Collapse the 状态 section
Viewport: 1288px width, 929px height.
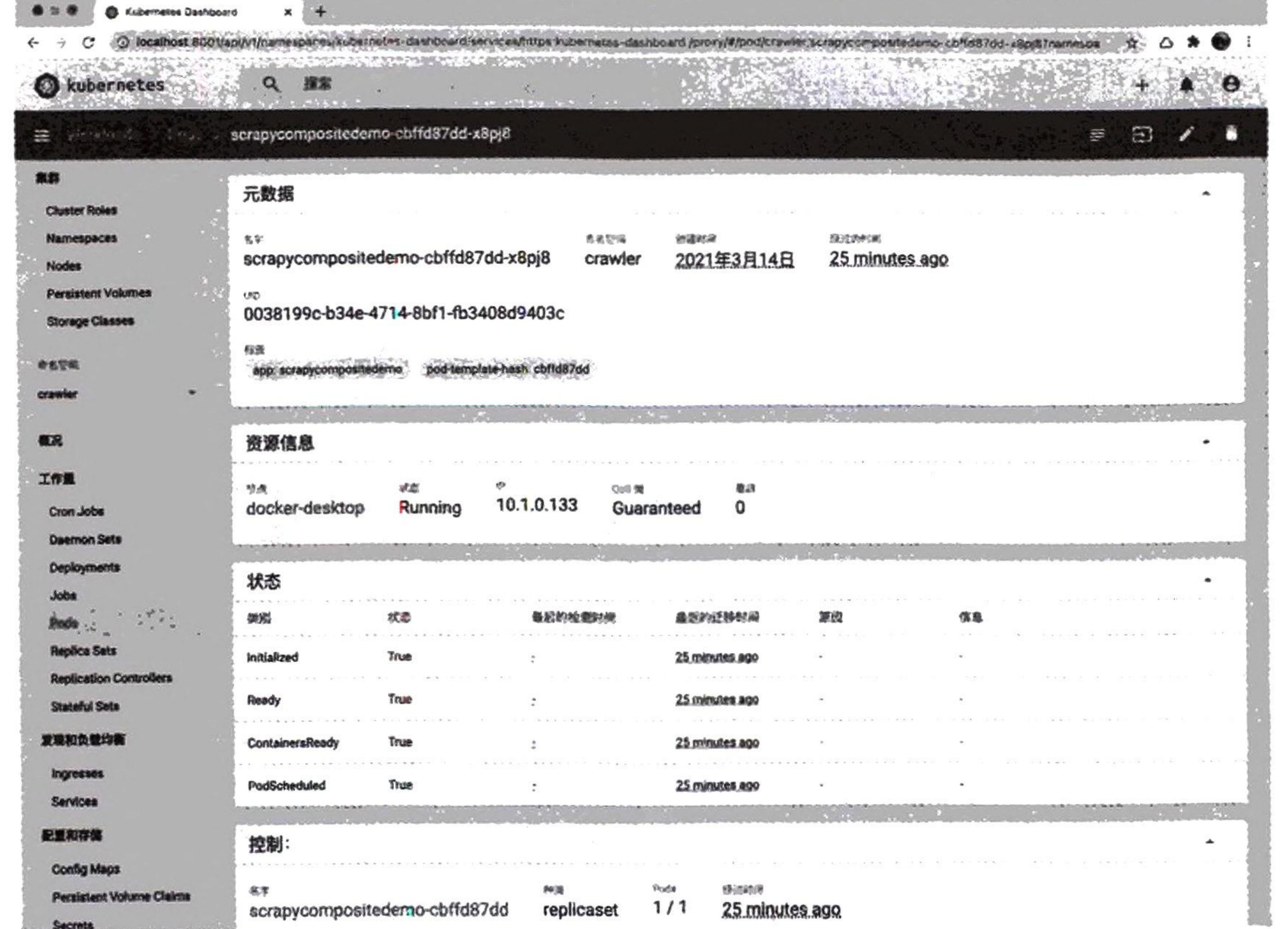tap(1207, 580)
